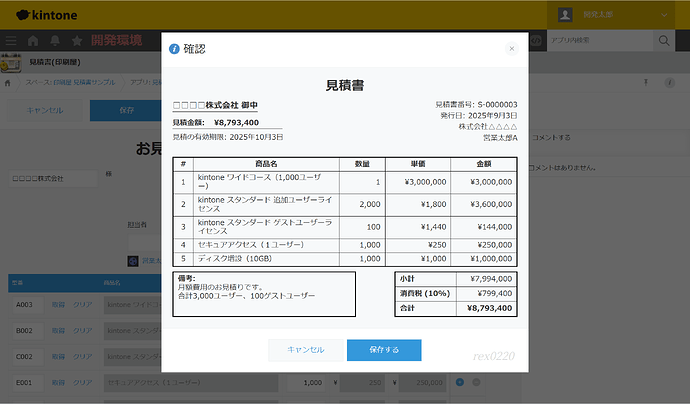Click the background 保存 button
The height and width of the screenshot is (404, 690).
(126, 110)
